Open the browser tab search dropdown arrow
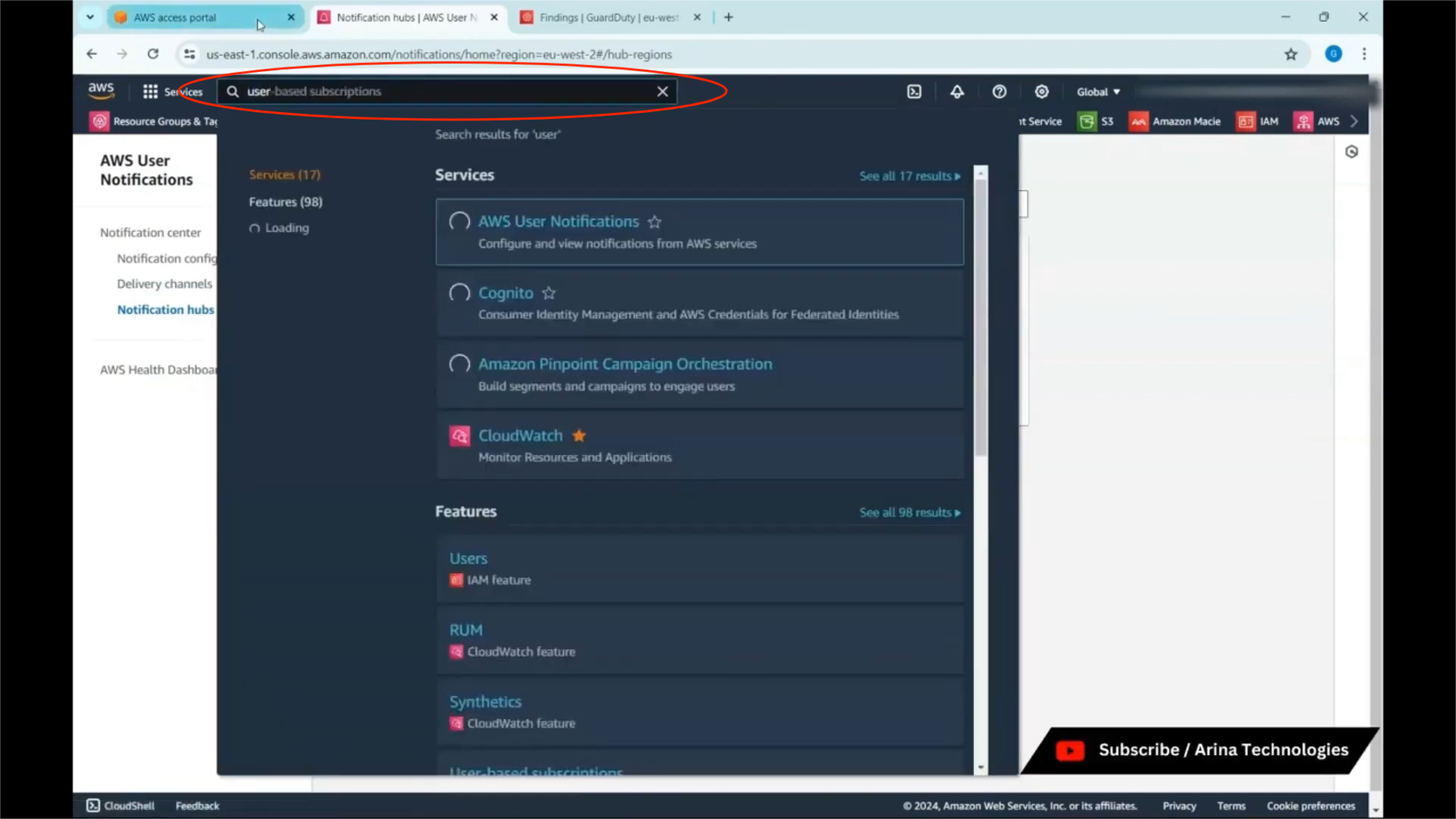Viewport: 1456px width, 819px height. click(90, 17)
